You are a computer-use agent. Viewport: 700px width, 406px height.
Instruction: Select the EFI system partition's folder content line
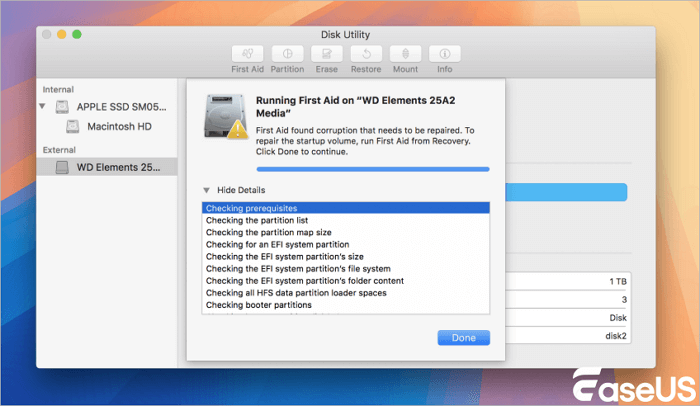point(346,280)
